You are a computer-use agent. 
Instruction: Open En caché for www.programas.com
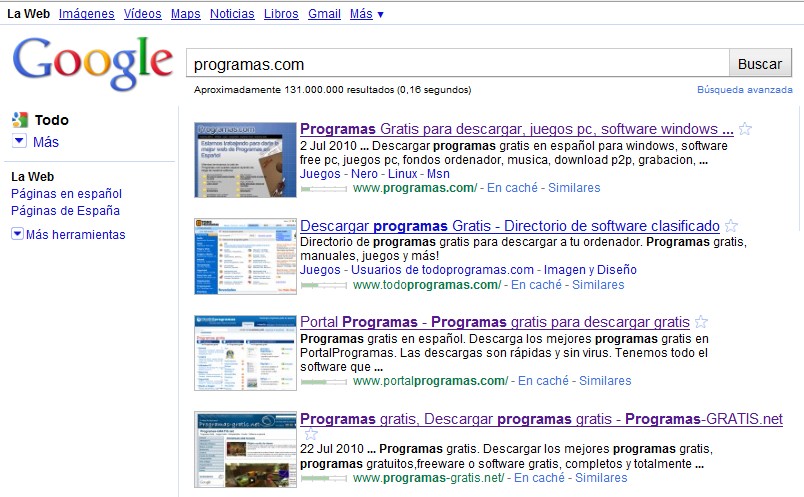[x=512, y=188]
